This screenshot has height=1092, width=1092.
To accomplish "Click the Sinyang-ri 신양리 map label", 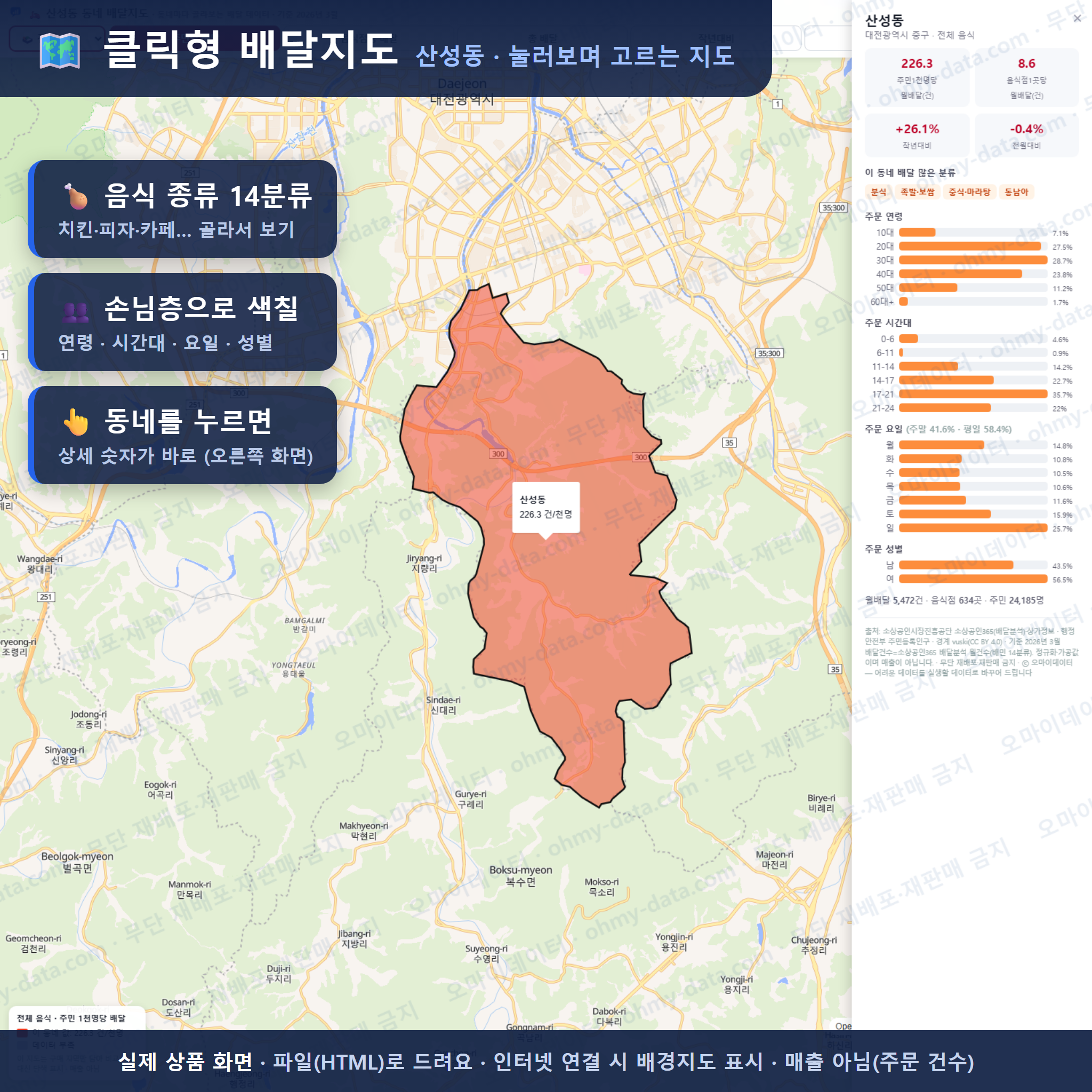I will [65, 755].
